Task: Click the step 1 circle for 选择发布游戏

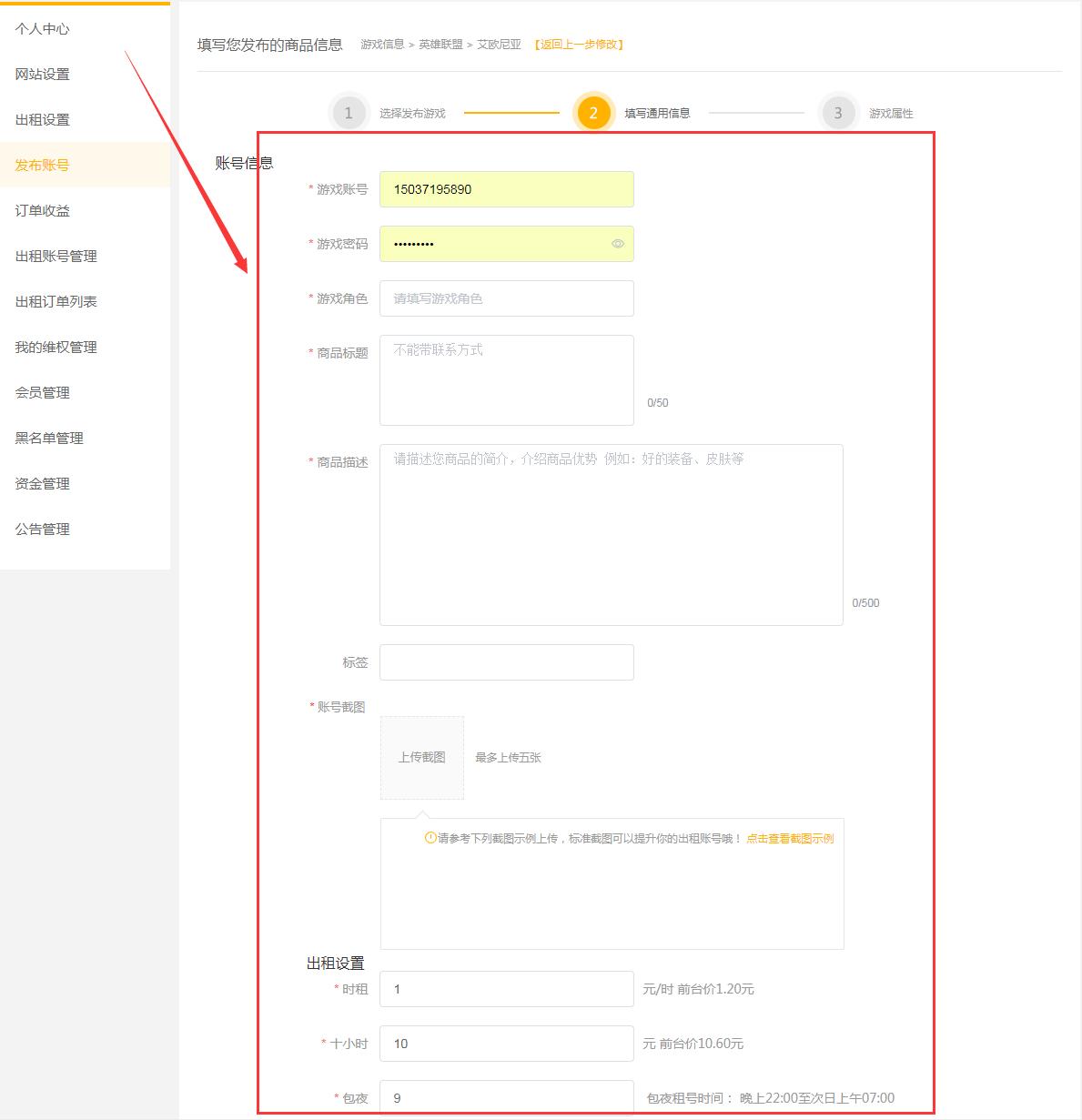Action: point(349,113)
